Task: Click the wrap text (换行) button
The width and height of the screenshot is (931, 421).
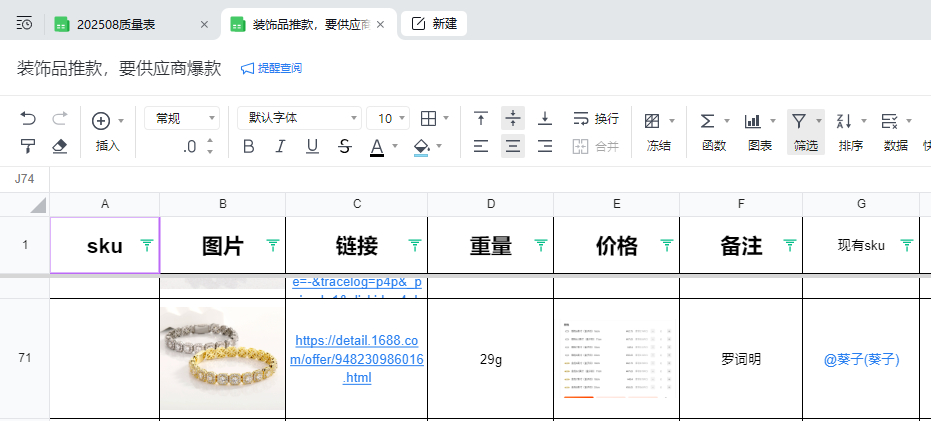Action: point(595,119)
